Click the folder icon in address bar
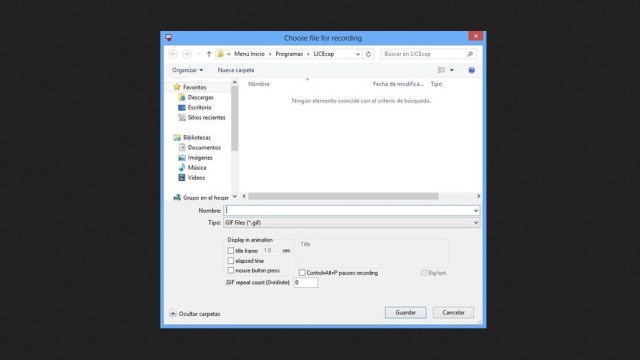 click(x=220, y=53)
